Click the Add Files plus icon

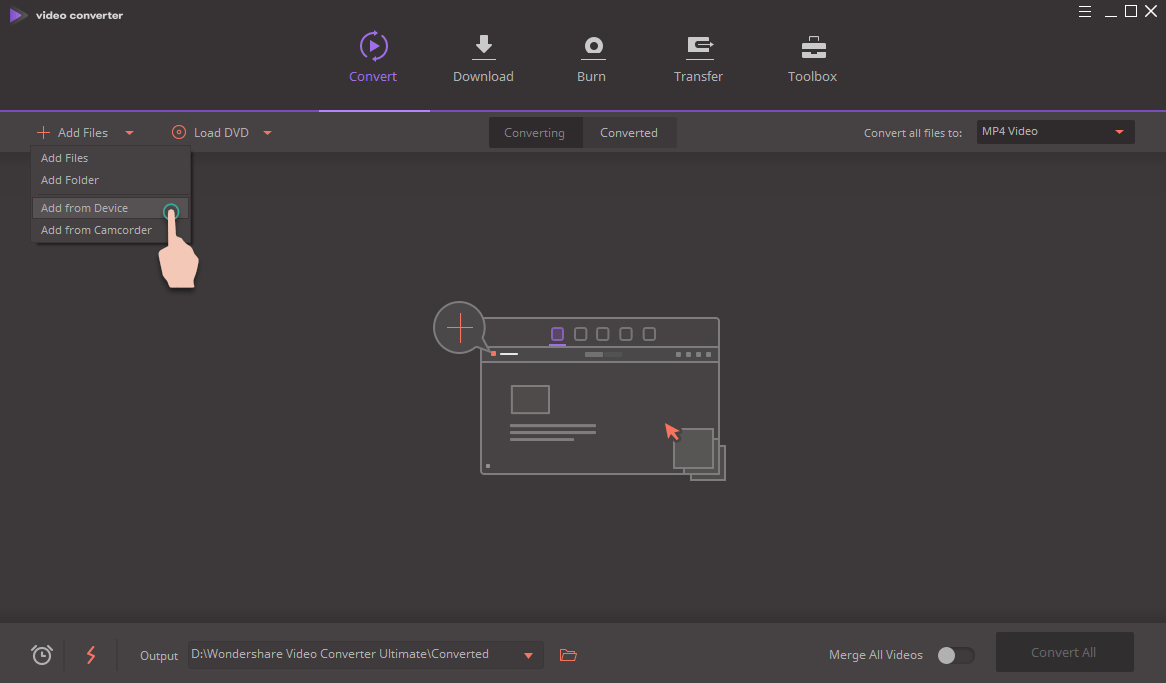[43, 132]
